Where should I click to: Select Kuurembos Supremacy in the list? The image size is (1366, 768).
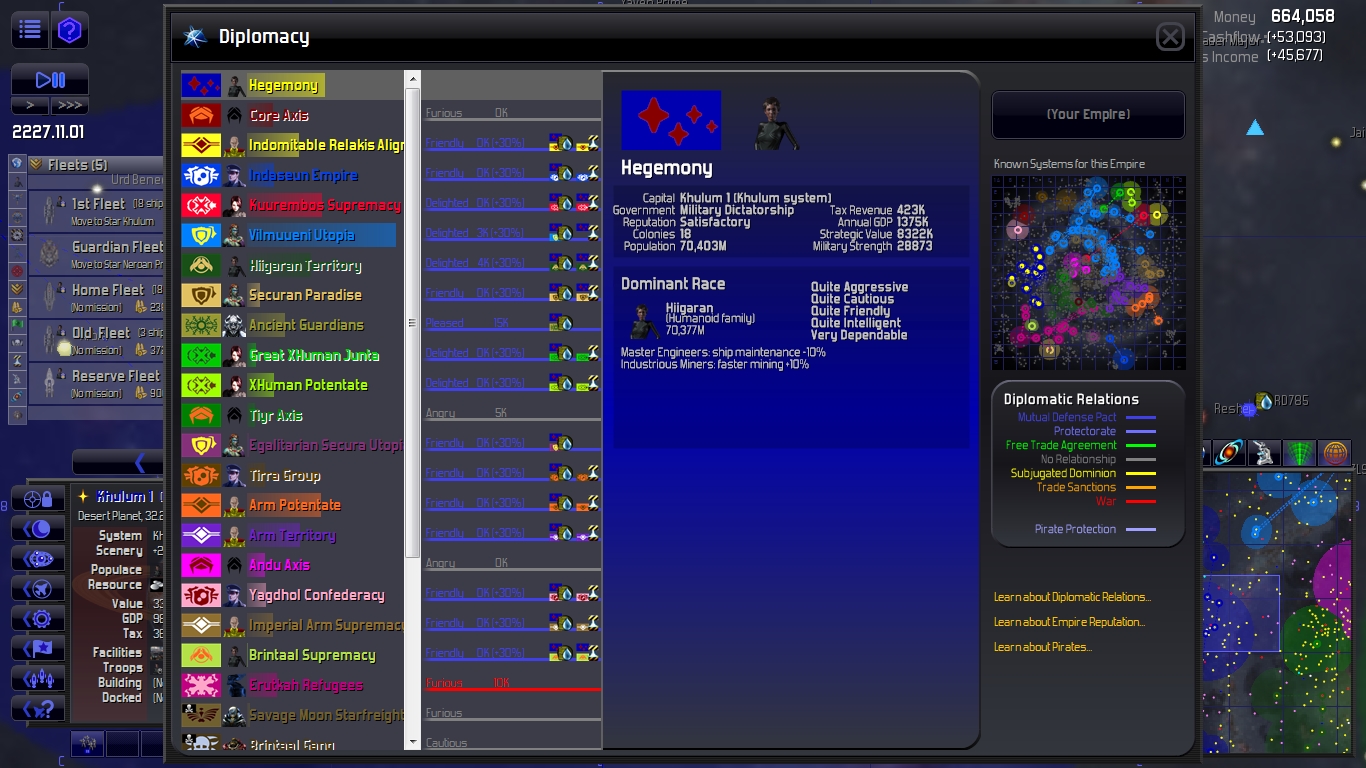[x=324, y=206]
